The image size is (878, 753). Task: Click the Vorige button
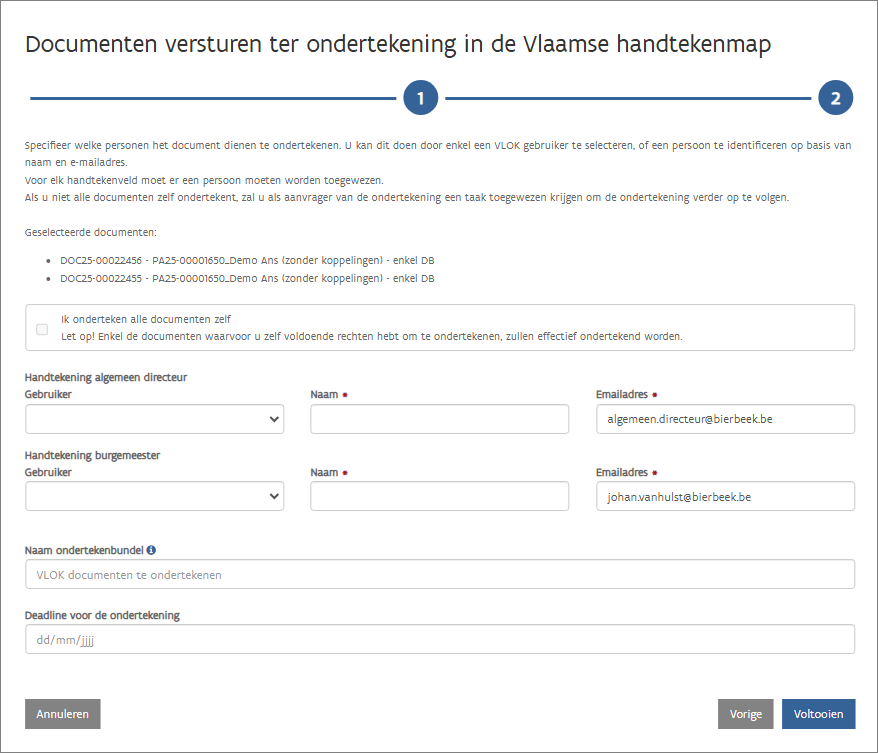pos(745,714)
